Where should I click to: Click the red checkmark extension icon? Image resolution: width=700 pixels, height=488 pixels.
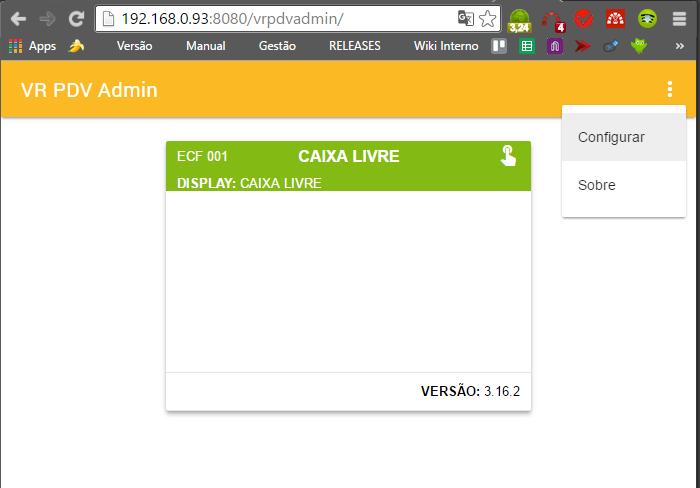[x=583, y=19]
